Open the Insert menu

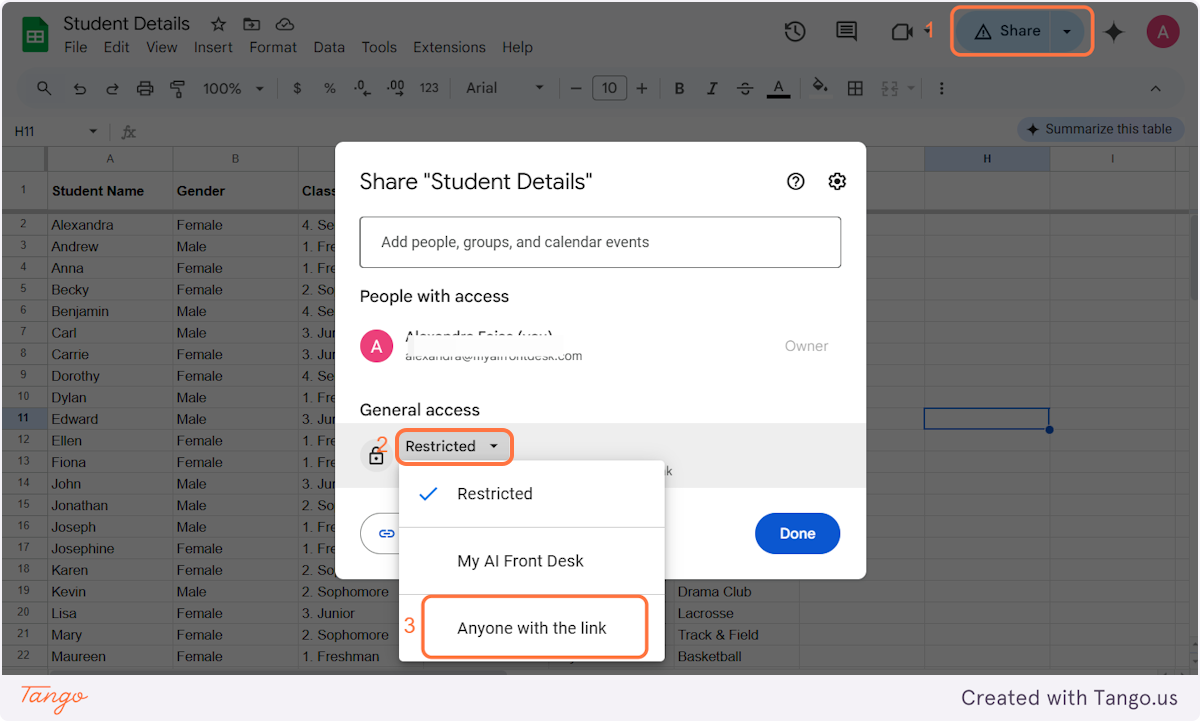click(213, 47)
